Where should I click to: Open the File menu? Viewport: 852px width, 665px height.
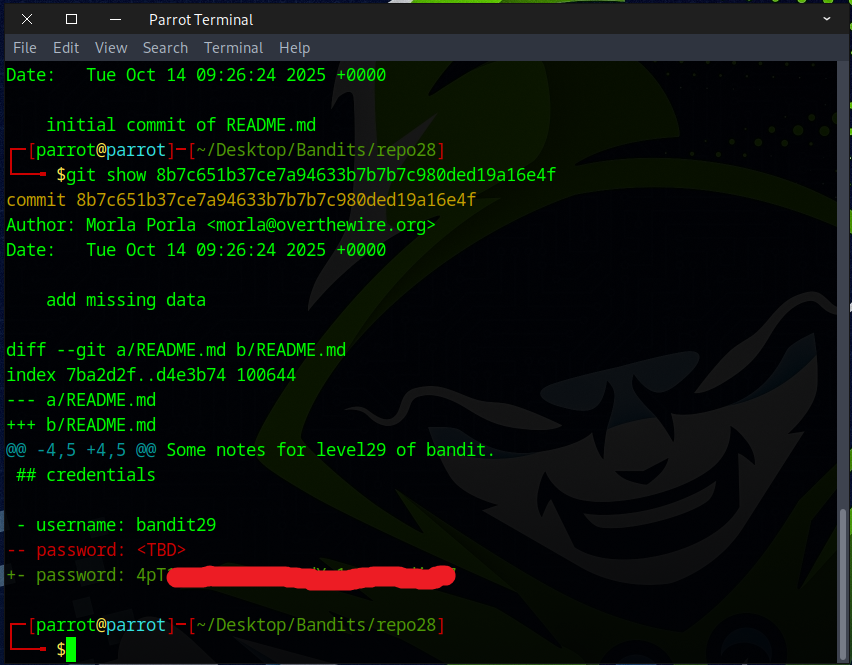tap(24, 48)
